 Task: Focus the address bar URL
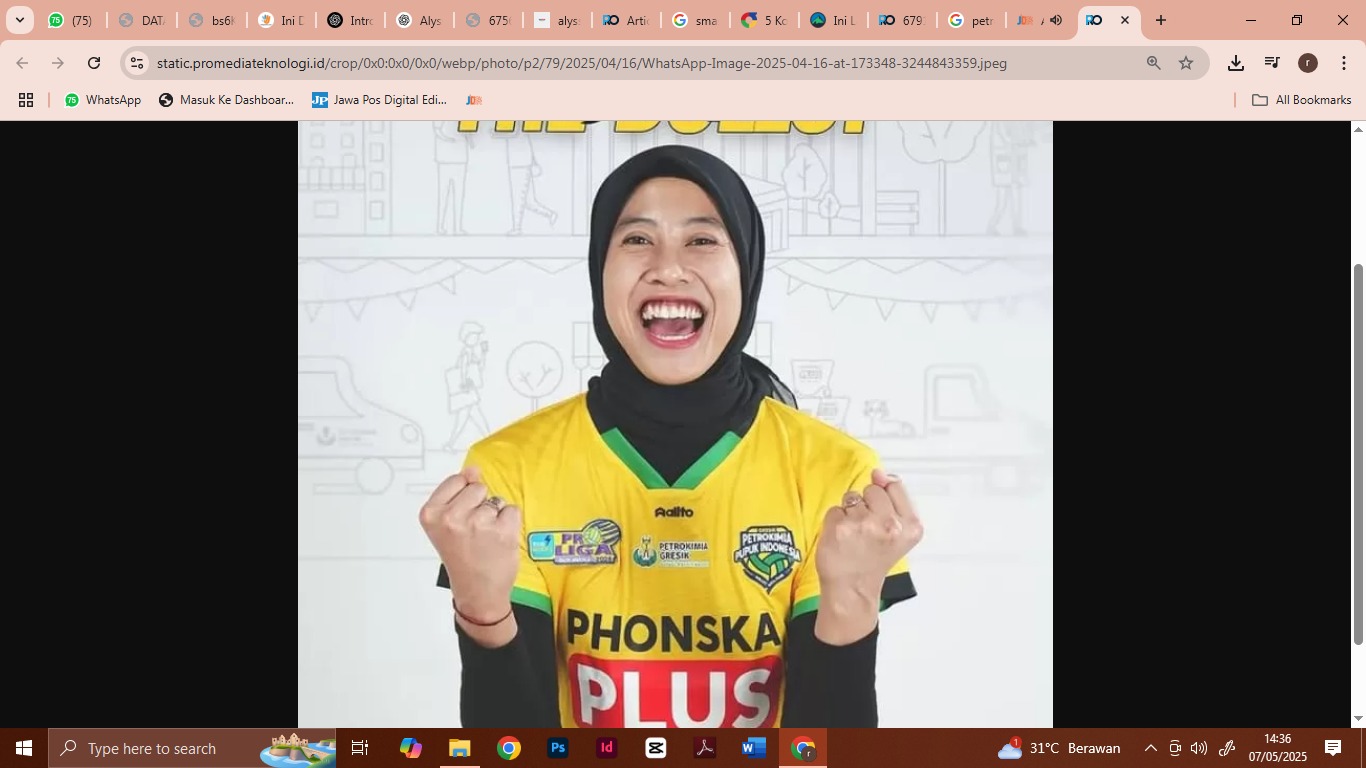click(581, 63)
